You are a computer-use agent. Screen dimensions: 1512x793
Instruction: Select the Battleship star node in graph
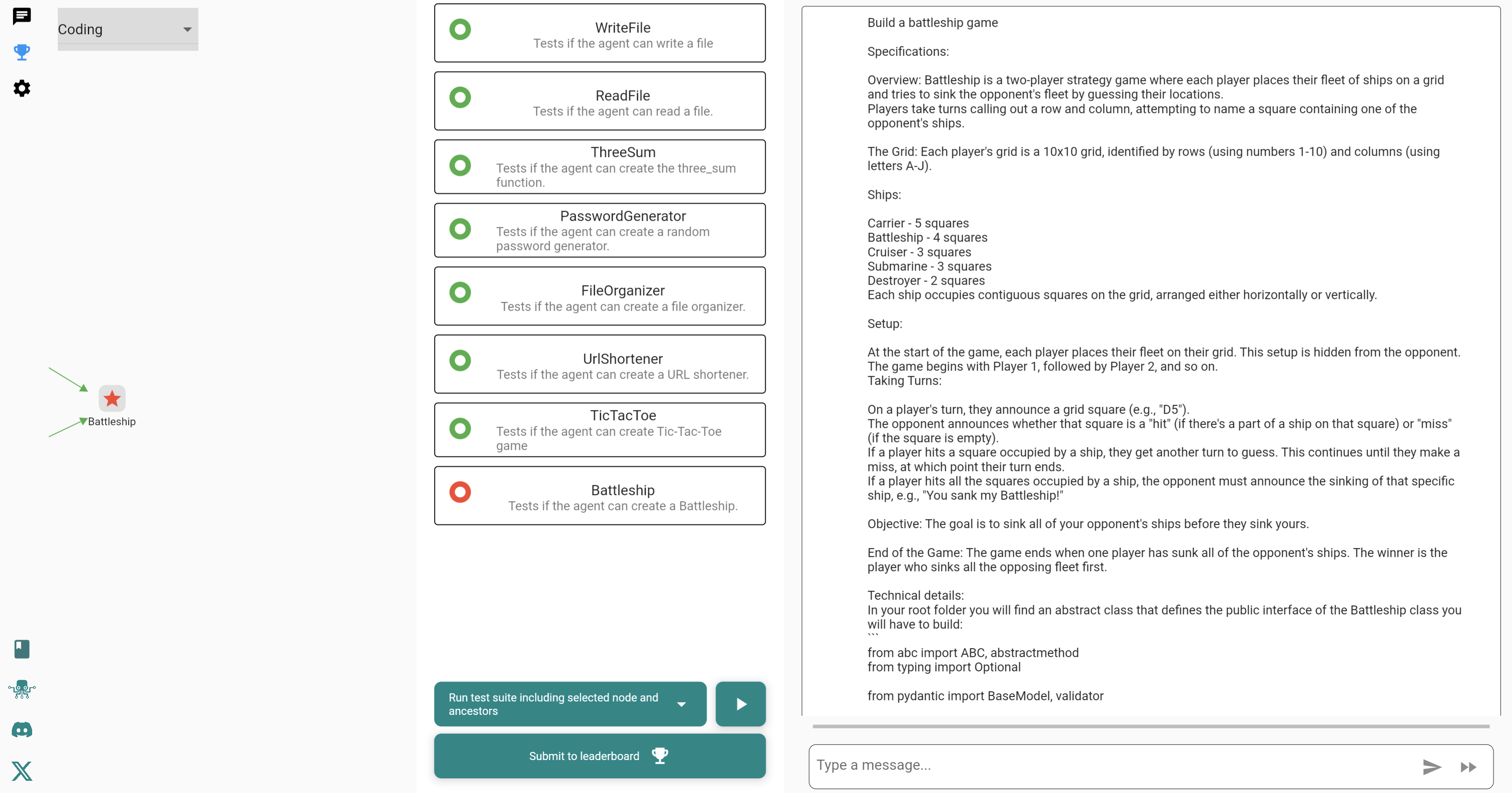tap(112, 399)
